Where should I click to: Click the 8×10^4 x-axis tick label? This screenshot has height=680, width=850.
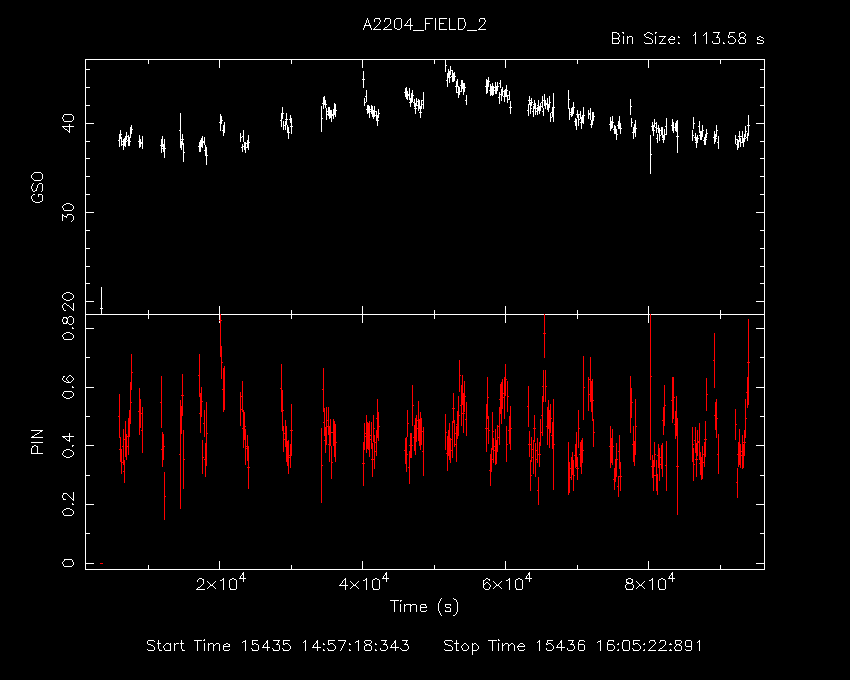[649, 583]
